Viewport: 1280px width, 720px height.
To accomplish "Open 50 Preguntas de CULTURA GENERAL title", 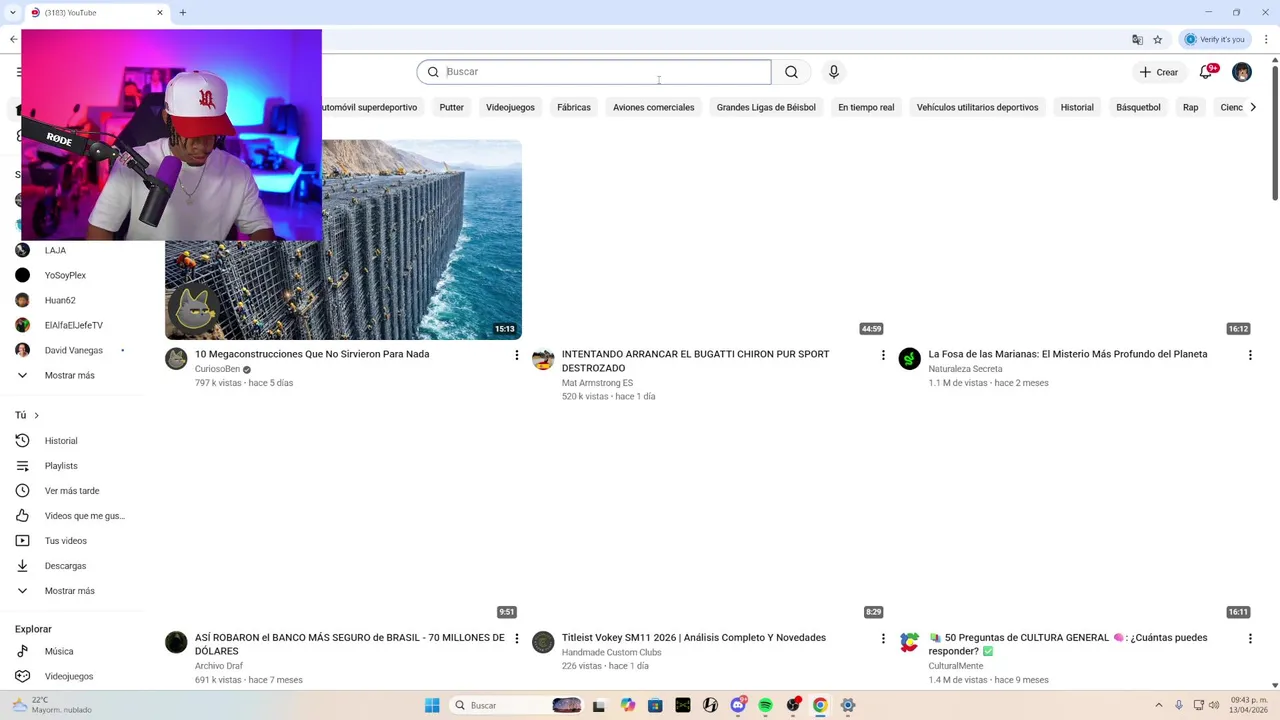I will [x=1068, y=644].
